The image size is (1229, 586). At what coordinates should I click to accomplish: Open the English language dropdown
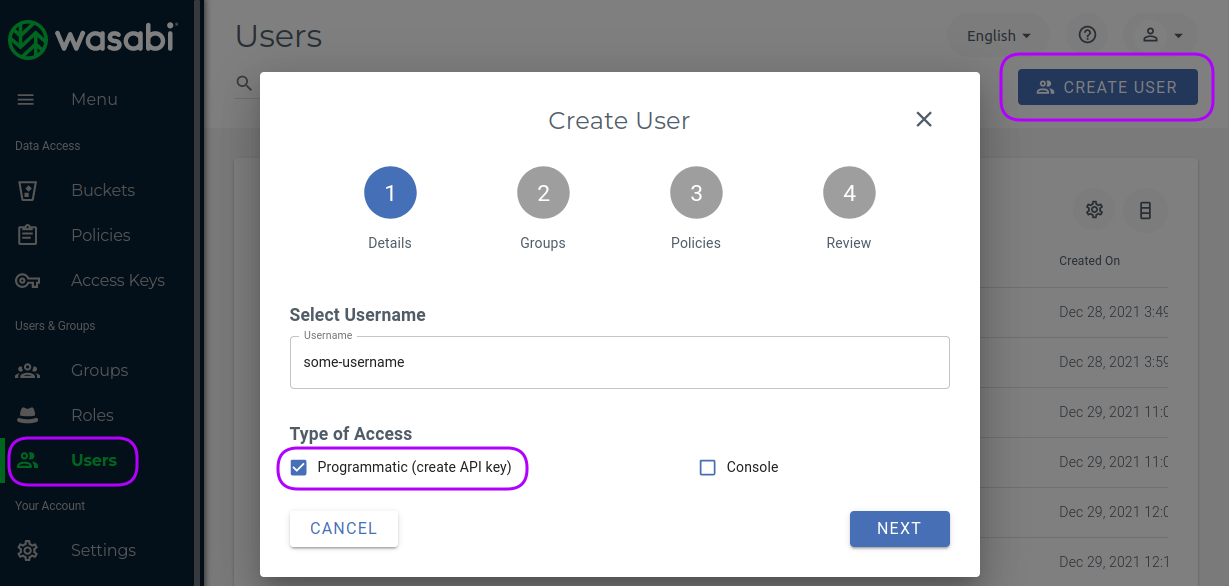997,34
